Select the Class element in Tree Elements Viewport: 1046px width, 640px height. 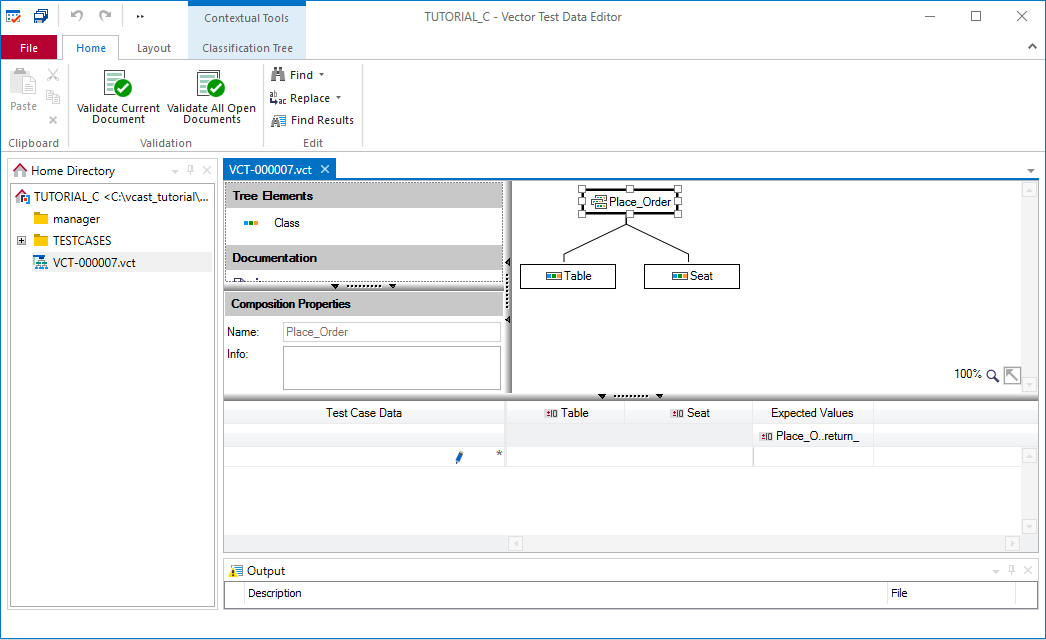click(289, 223)
